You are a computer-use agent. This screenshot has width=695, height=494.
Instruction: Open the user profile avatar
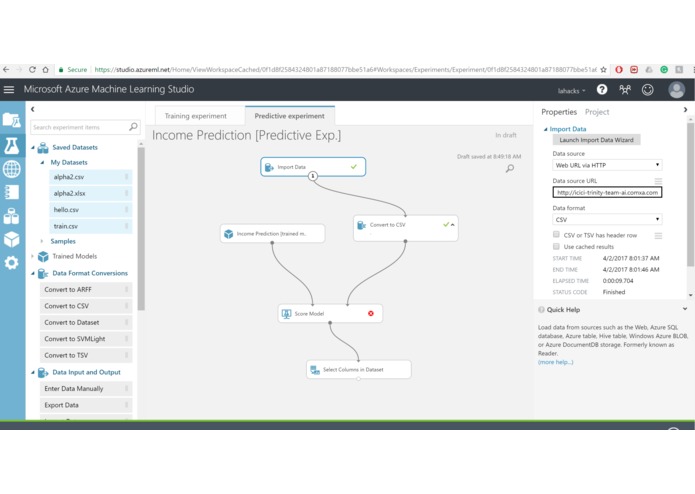[676, 89]
